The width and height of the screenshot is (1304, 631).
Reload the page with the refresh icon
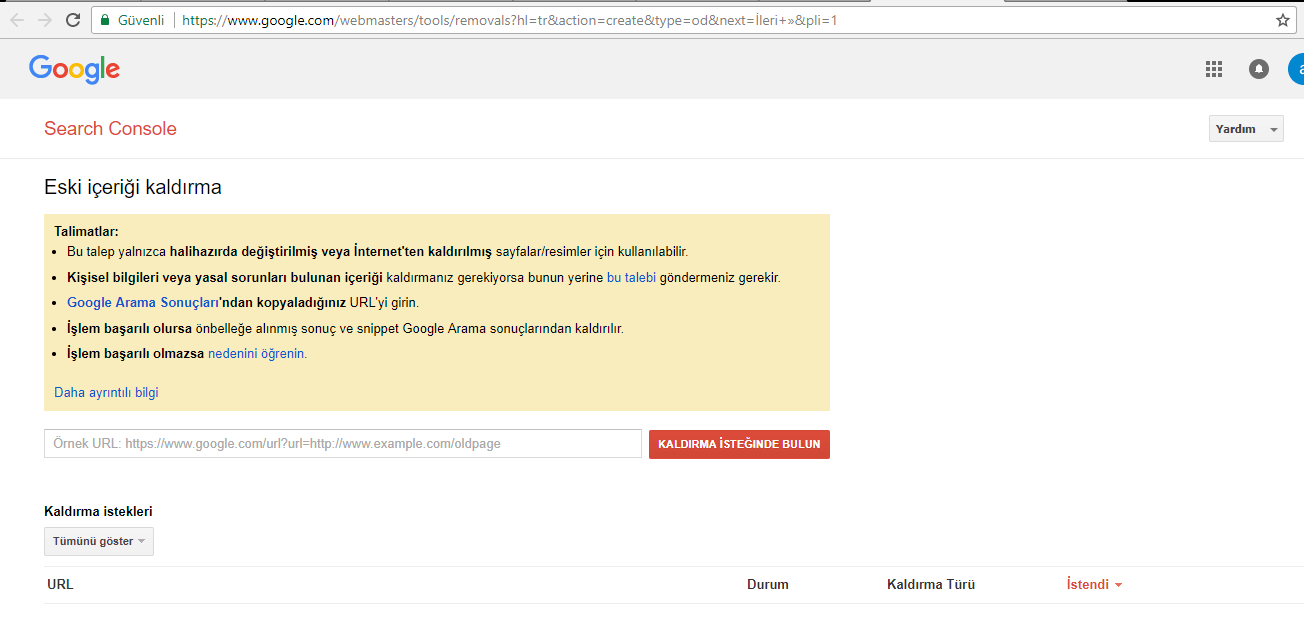point(73,20)
